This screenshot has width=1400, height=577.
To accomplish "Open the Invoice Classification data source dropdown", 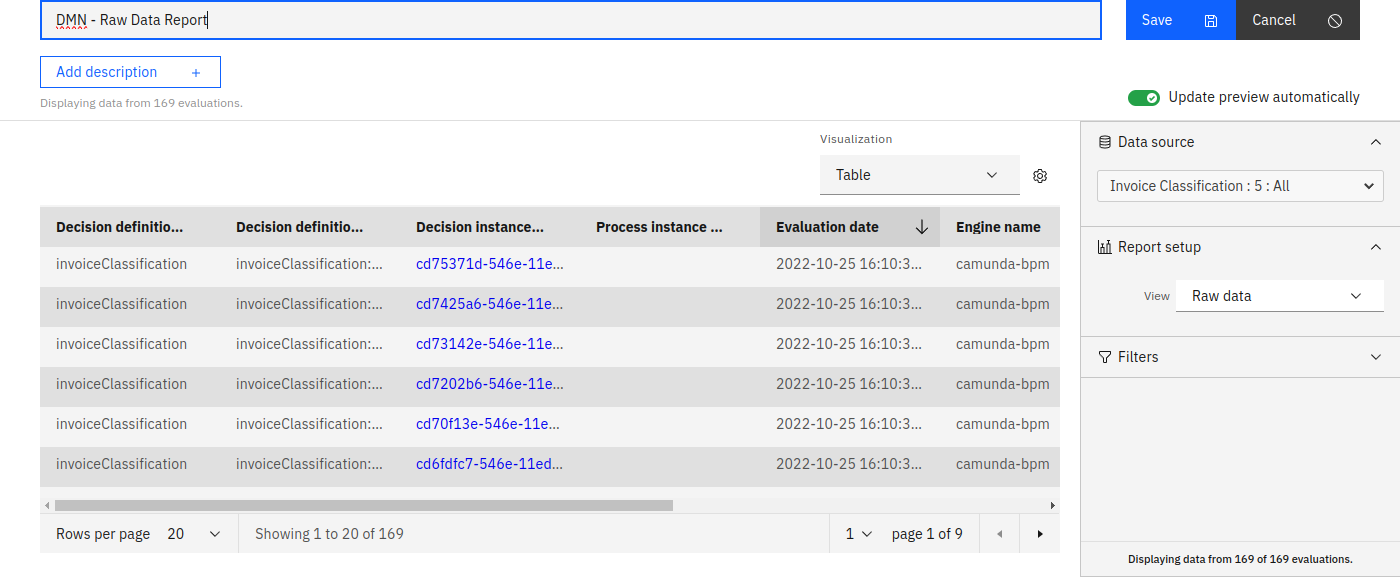I will (x=1240, y=185).
